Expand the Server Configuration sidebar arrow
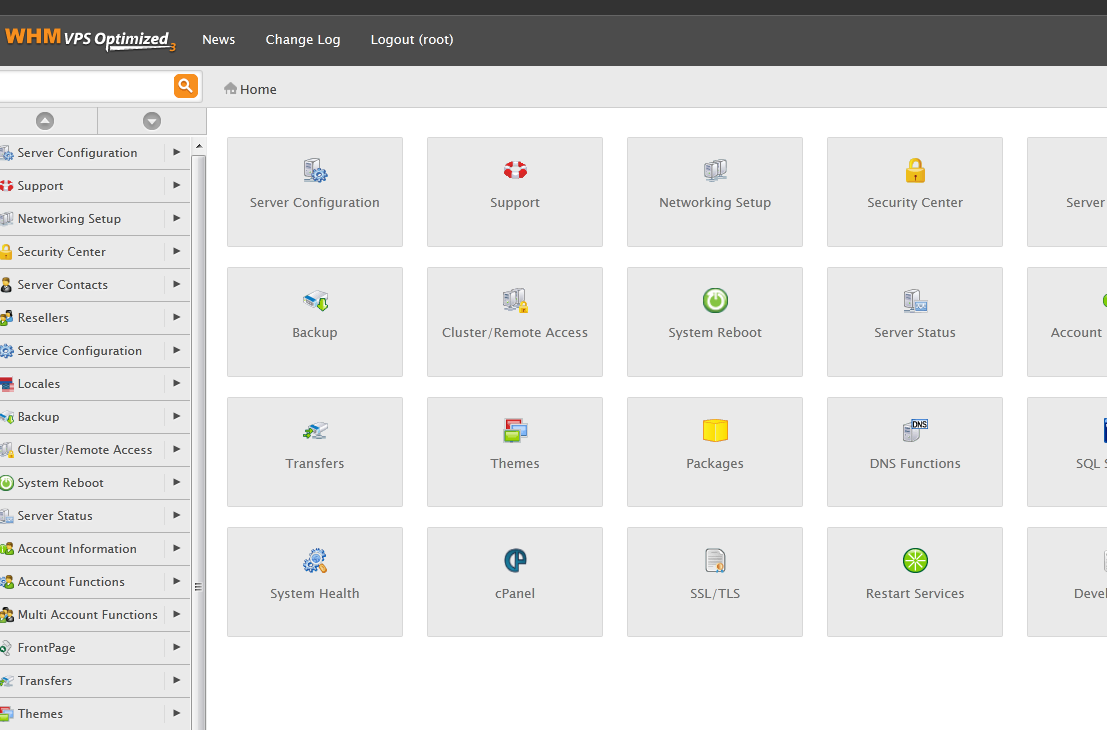 point(176,152)
